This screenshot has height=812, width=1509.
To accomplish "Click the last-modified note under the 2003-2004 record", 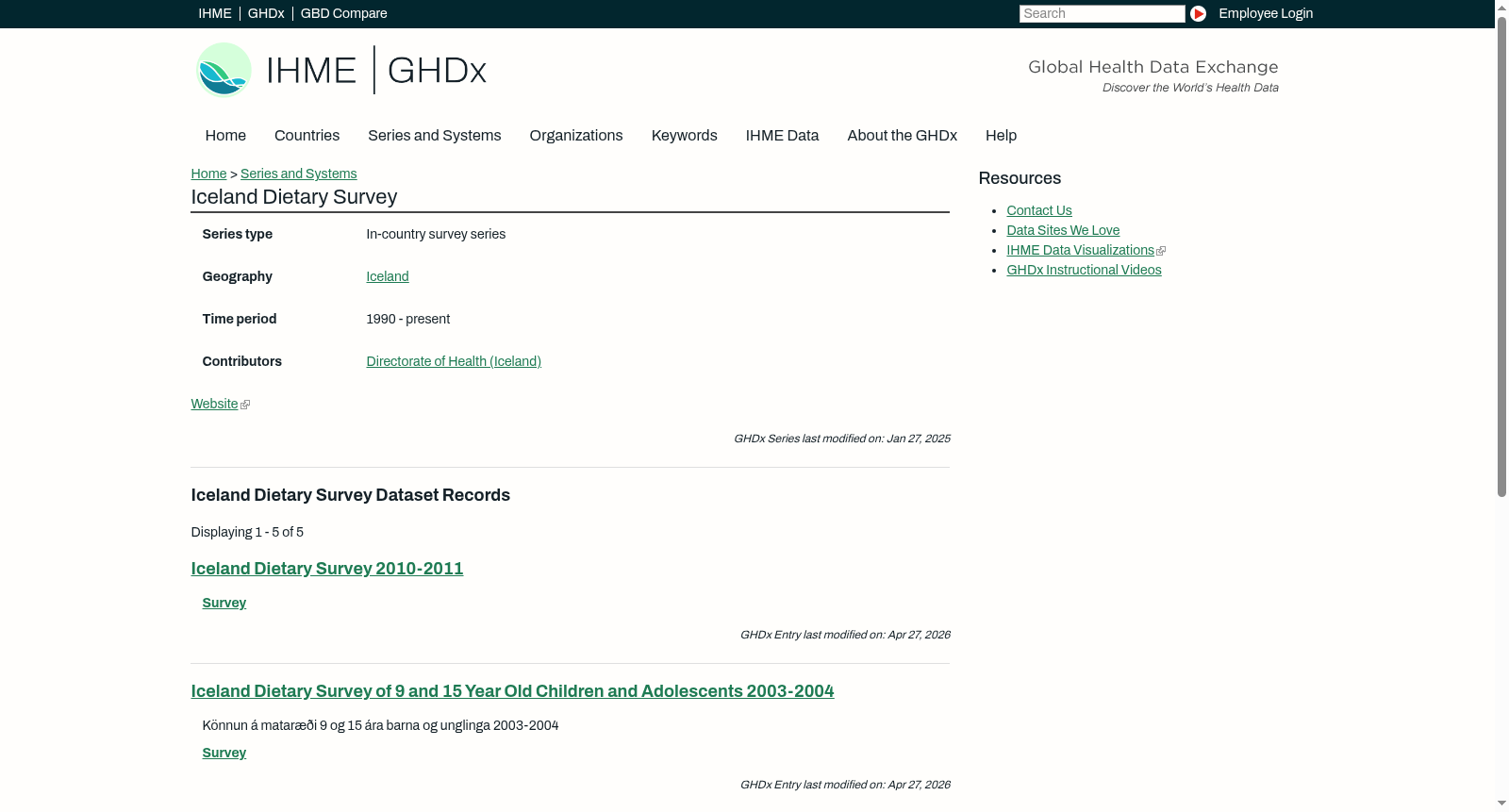I will (845, 785).
